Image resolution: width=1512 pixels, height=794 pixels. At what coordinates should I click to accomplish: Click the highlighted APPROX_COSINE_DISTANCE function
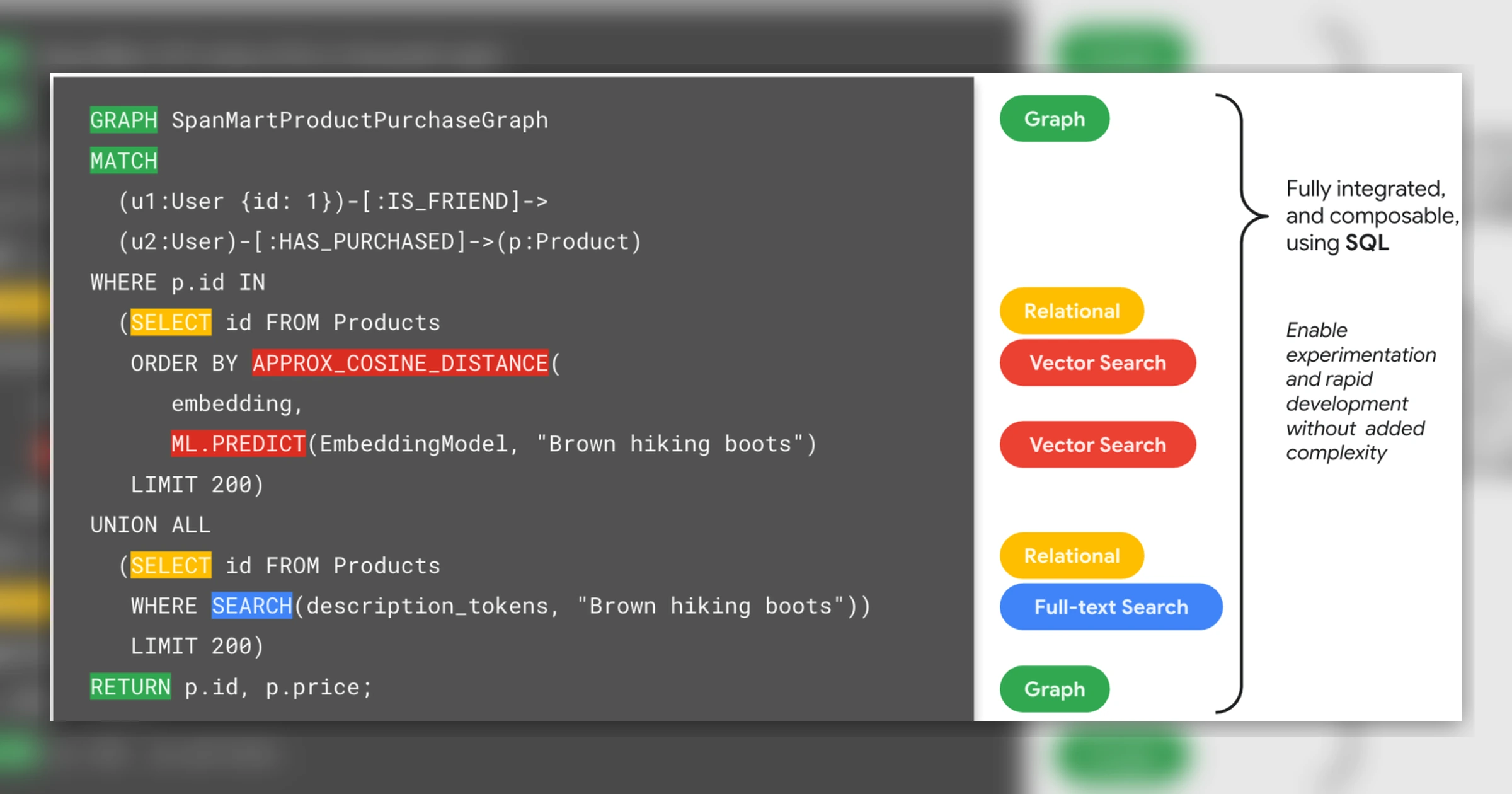click(400, 363)
